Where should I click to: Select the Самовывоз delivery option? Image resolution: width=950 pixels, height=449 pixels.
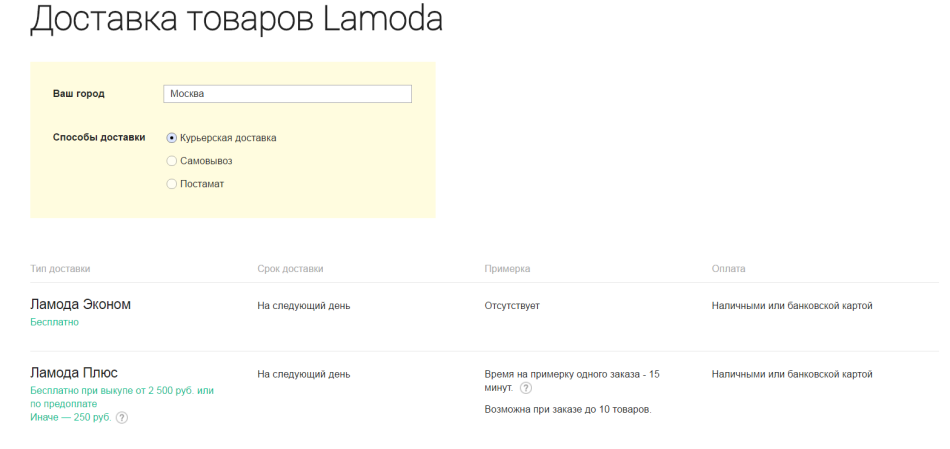point(171,161)
